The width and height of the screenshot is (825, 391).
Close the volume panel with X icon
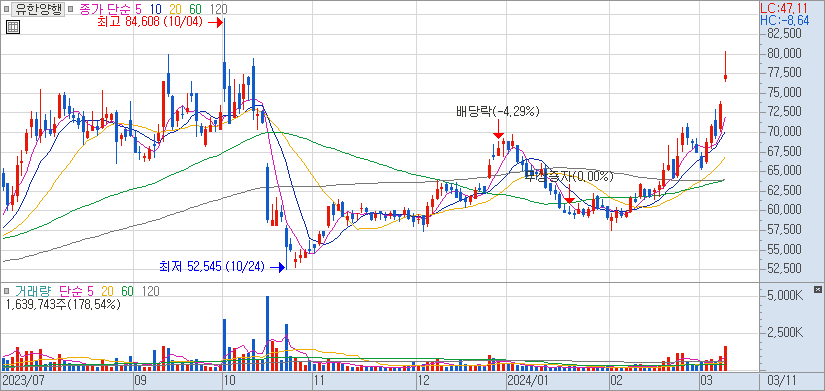tap(817, 289)
